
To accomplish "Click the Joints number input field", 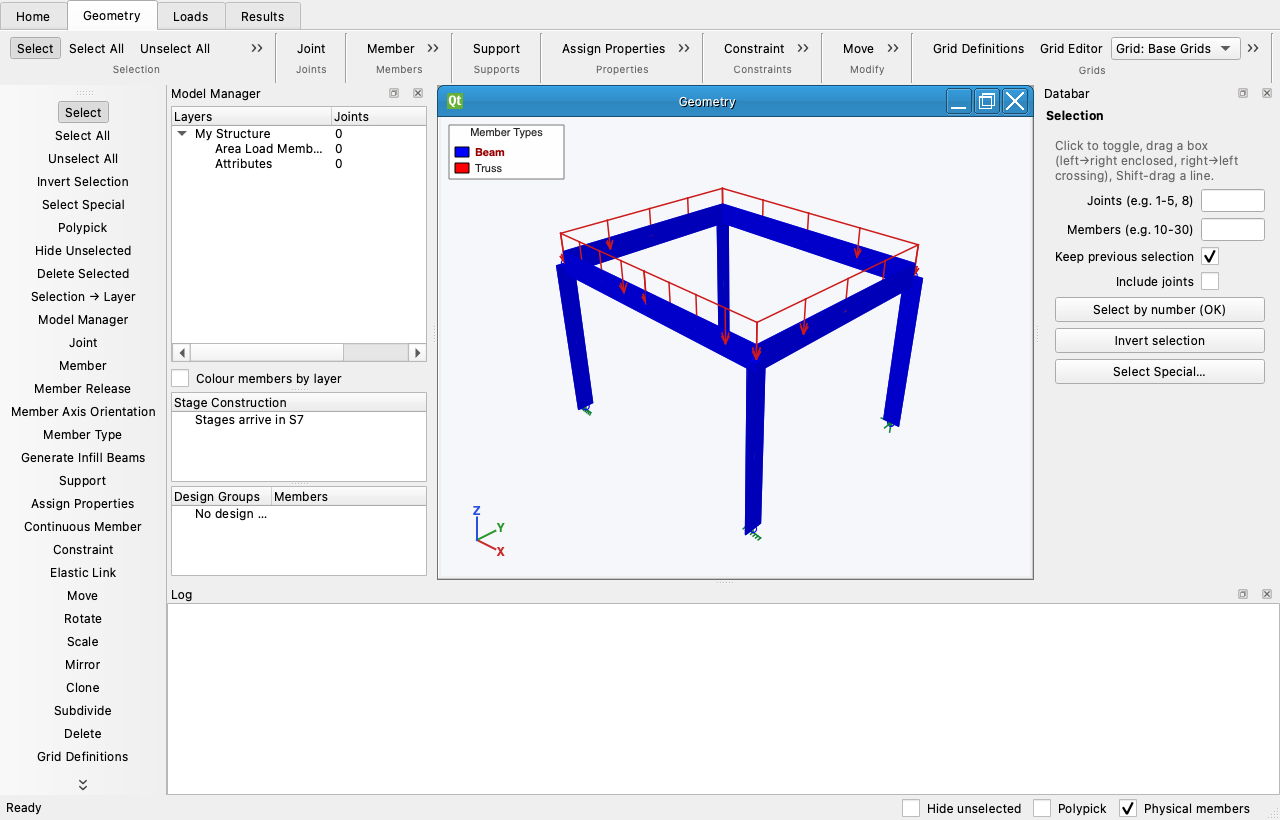I will point(1232,200).
